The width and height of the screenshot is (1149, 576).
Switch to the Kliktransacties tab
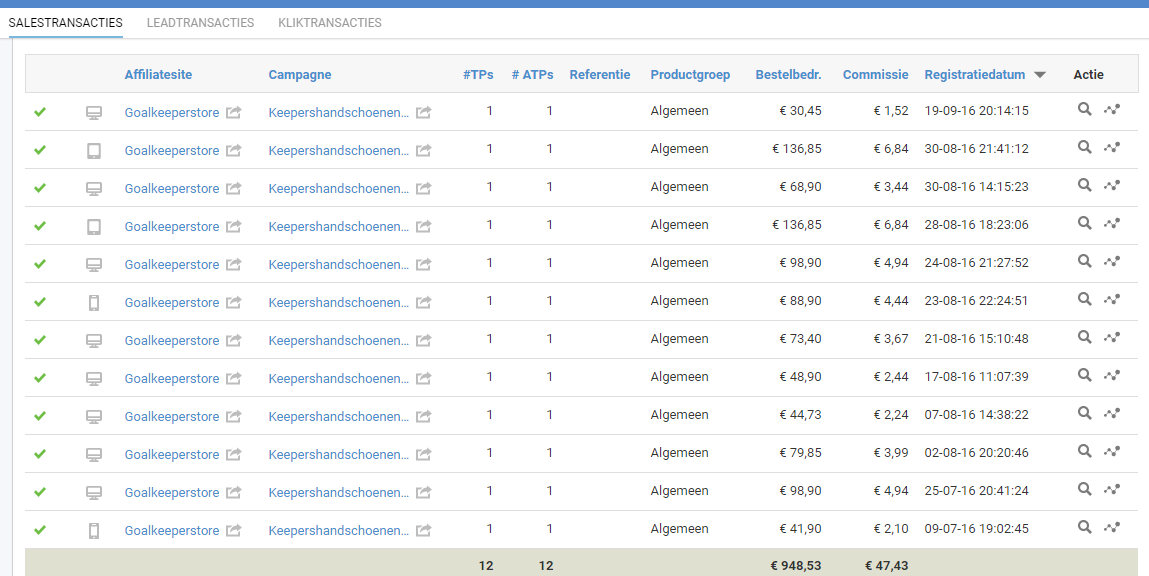tap(330, 23)
